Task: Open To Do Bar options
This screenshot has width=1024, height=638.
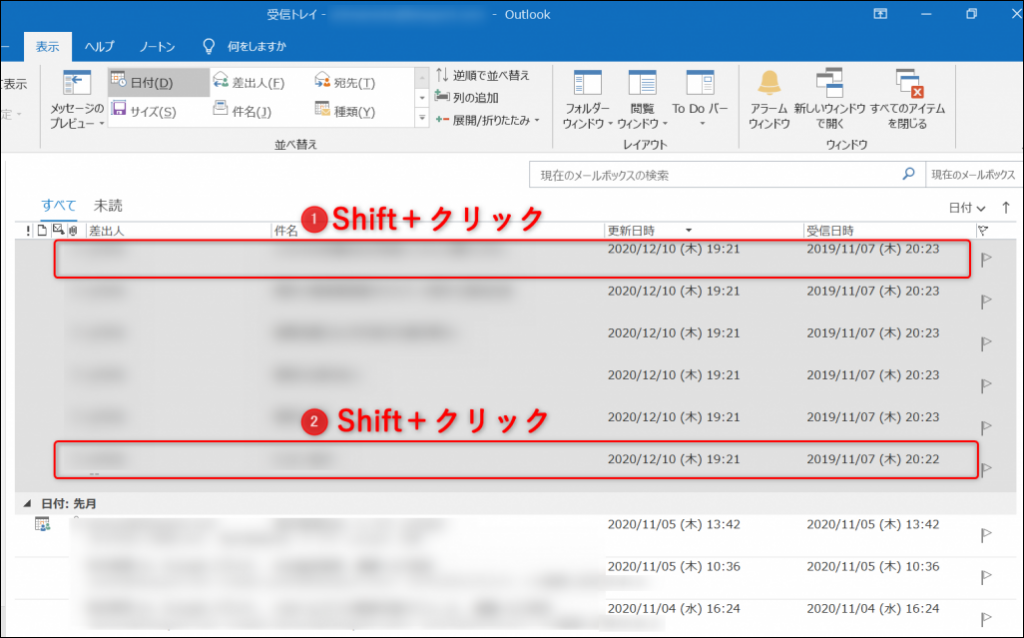Action: pos(700,99)
